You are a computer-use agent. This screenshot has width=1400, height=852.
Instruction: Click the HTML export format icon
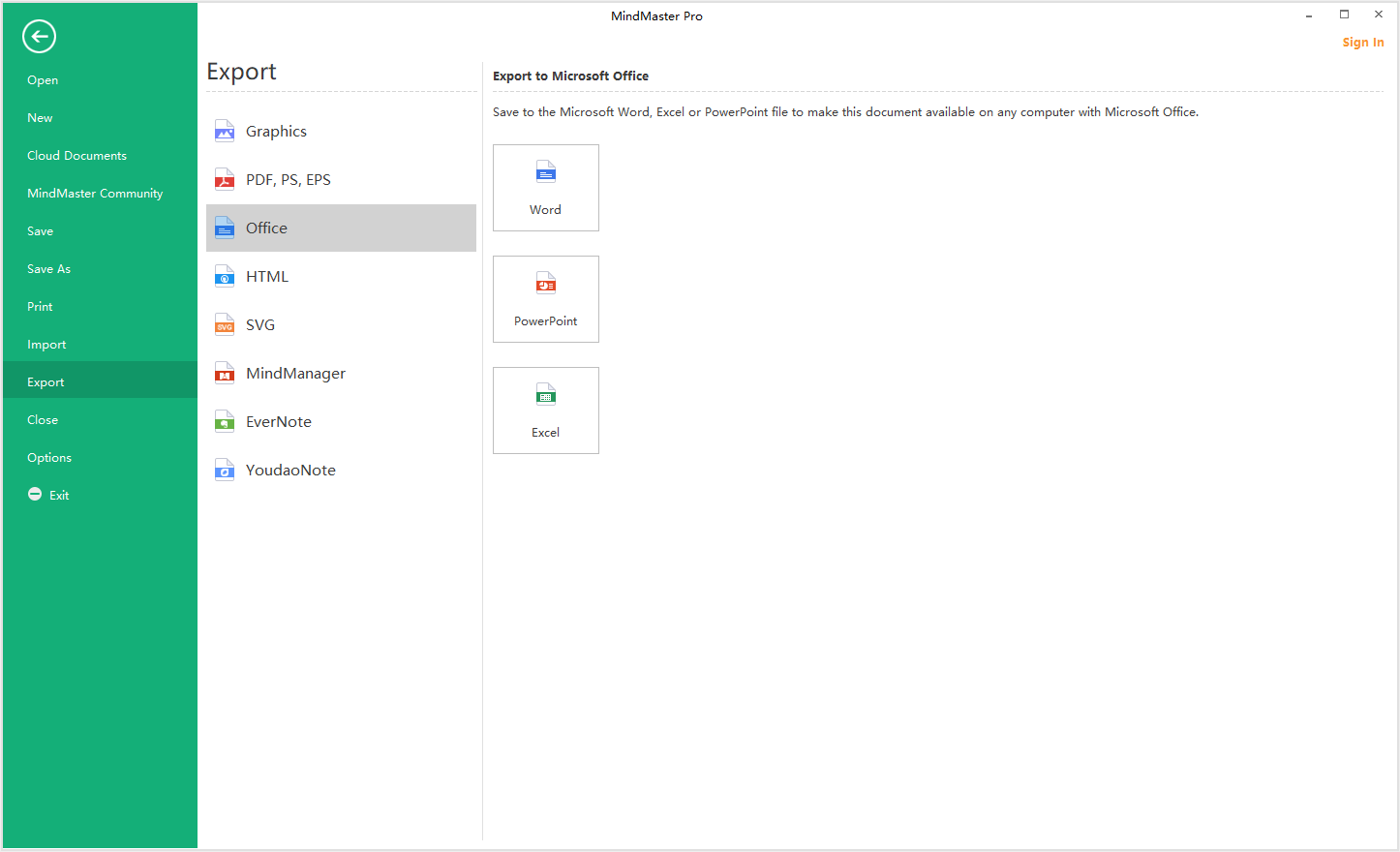pyautogui.click(x=225, y=277)
